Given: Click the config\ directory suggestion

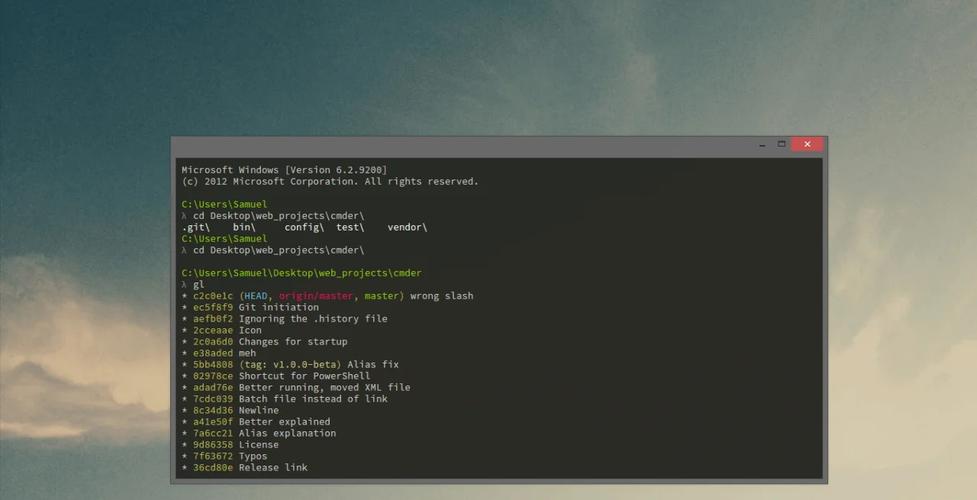Looking at the screenshot, I should 304,228.
